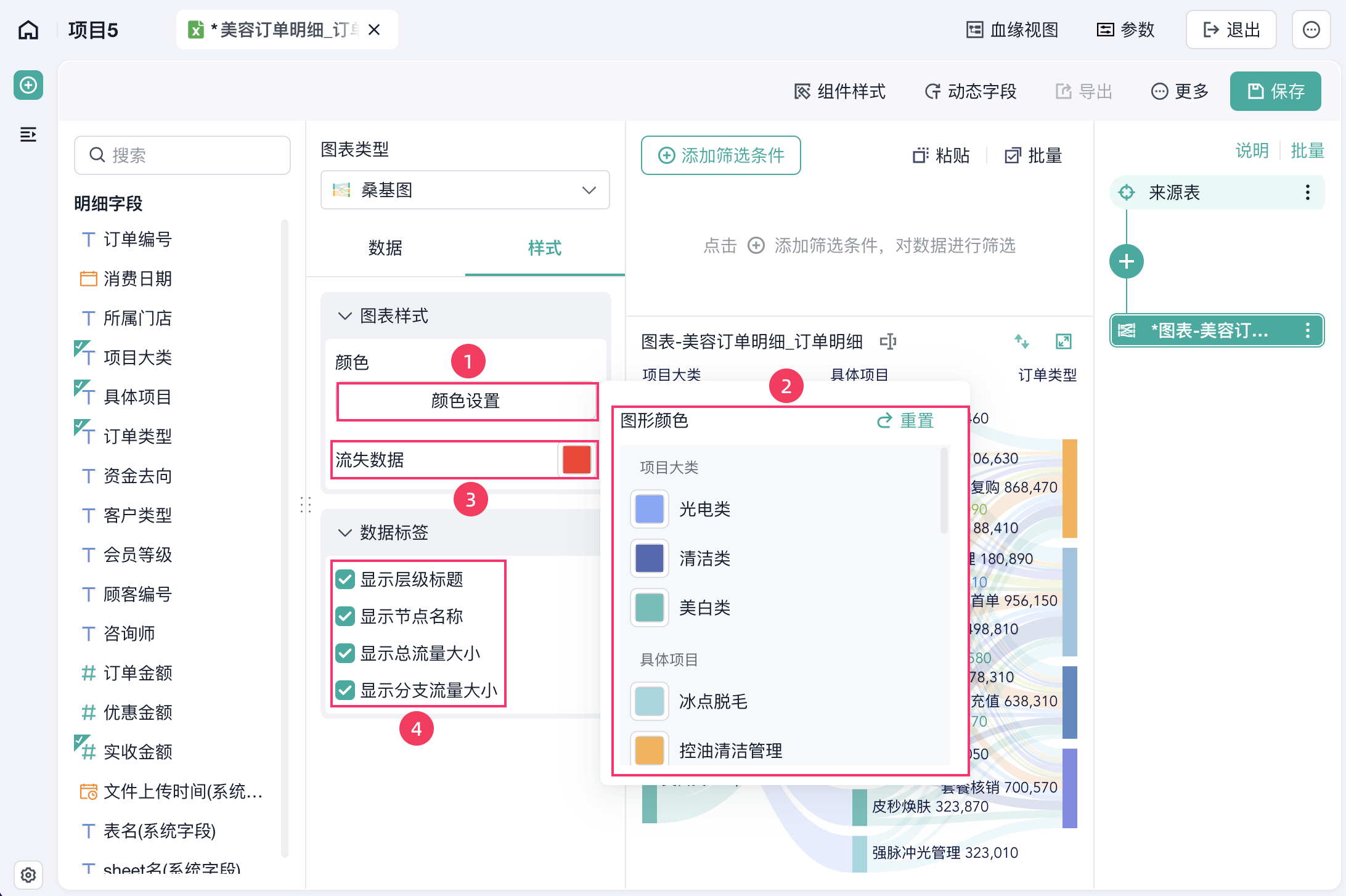The height and width of the screenshot is (896, 1346).
Task: Open 动态字段 dynamic fields
Action: [970, 91]
